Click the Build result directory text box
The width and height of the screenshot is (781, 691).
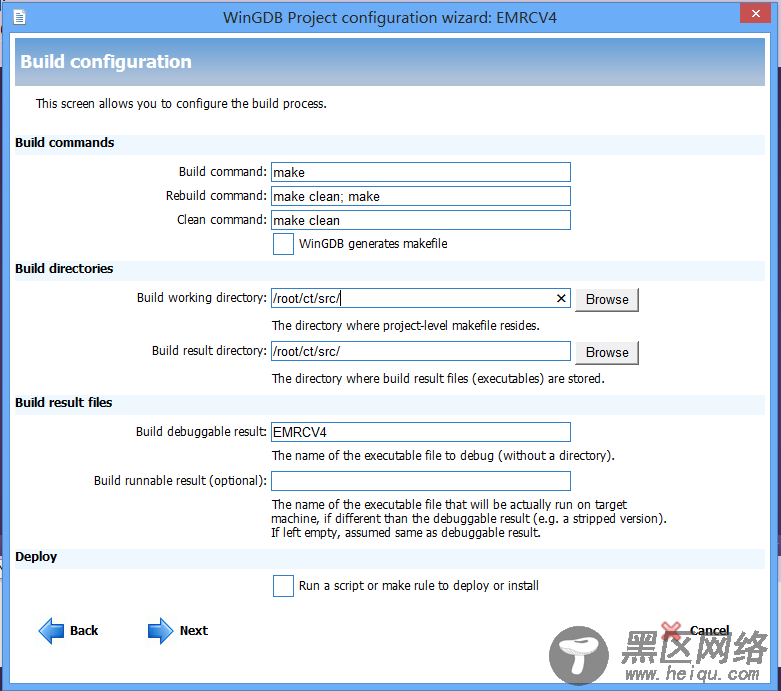click(421, 351)
